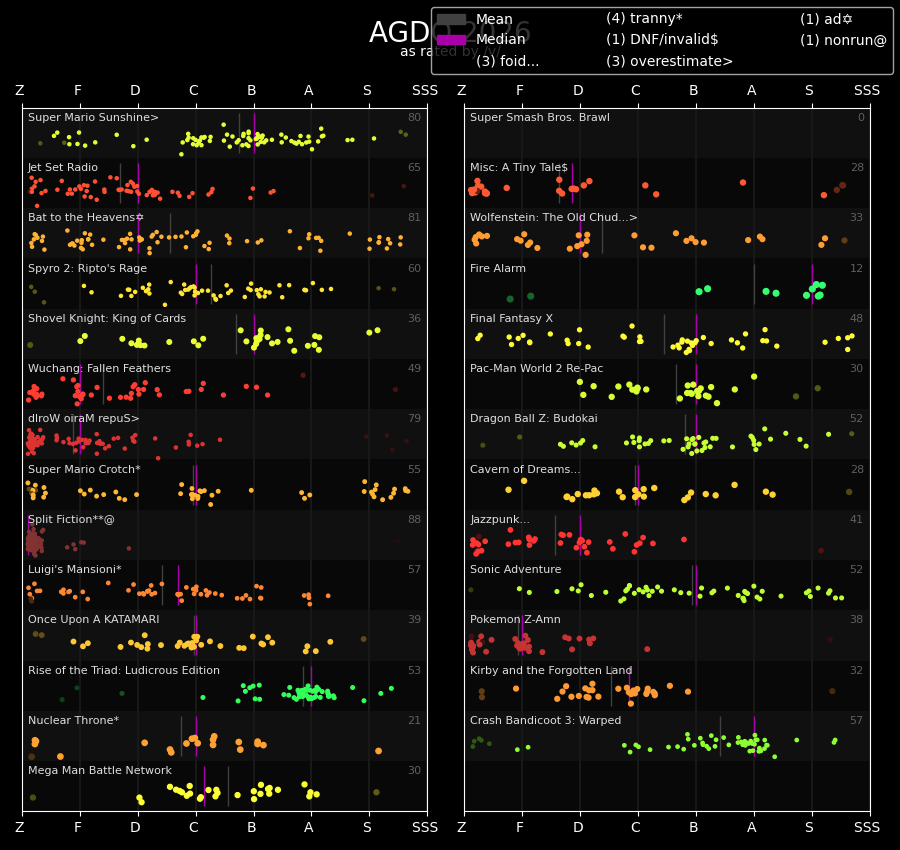Click the vote count '57' for Crash Bandicoot 3
Image resolution: width=900 pixels, height=850 pixels.
click(x=856, y=720)
